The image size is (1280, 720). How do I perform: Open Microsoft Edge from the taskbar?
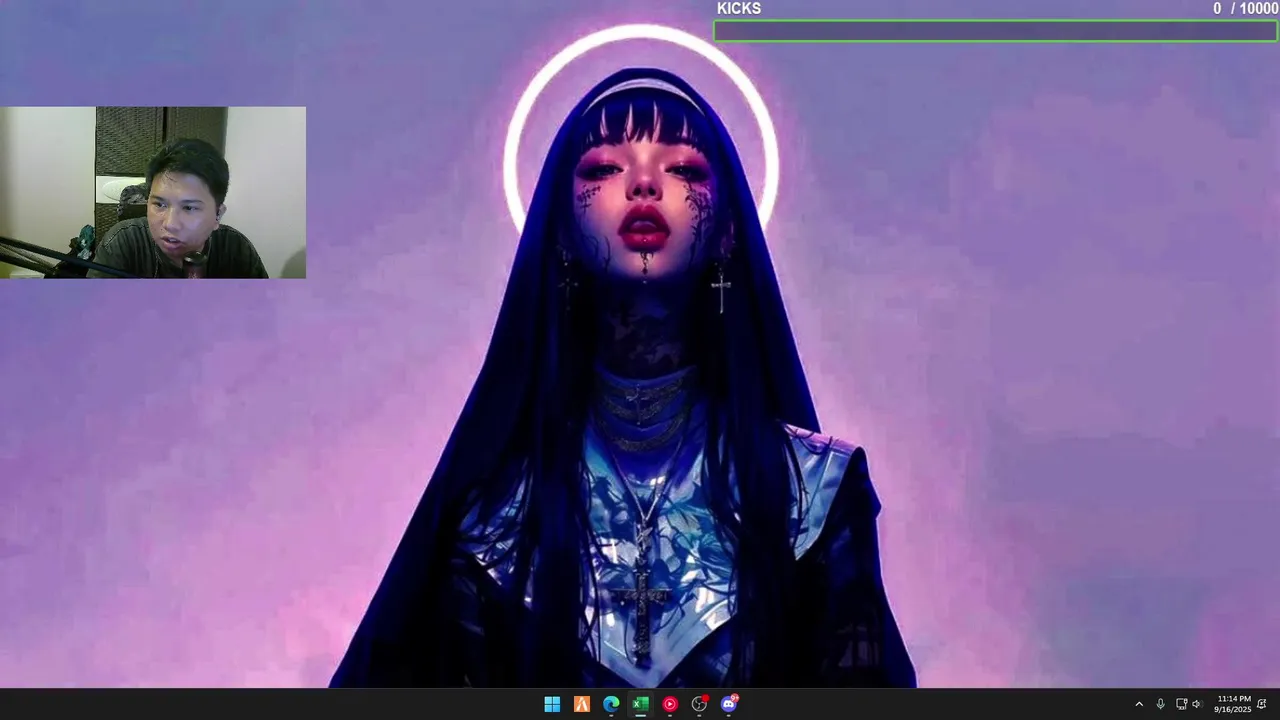click(x=611, y=704)
